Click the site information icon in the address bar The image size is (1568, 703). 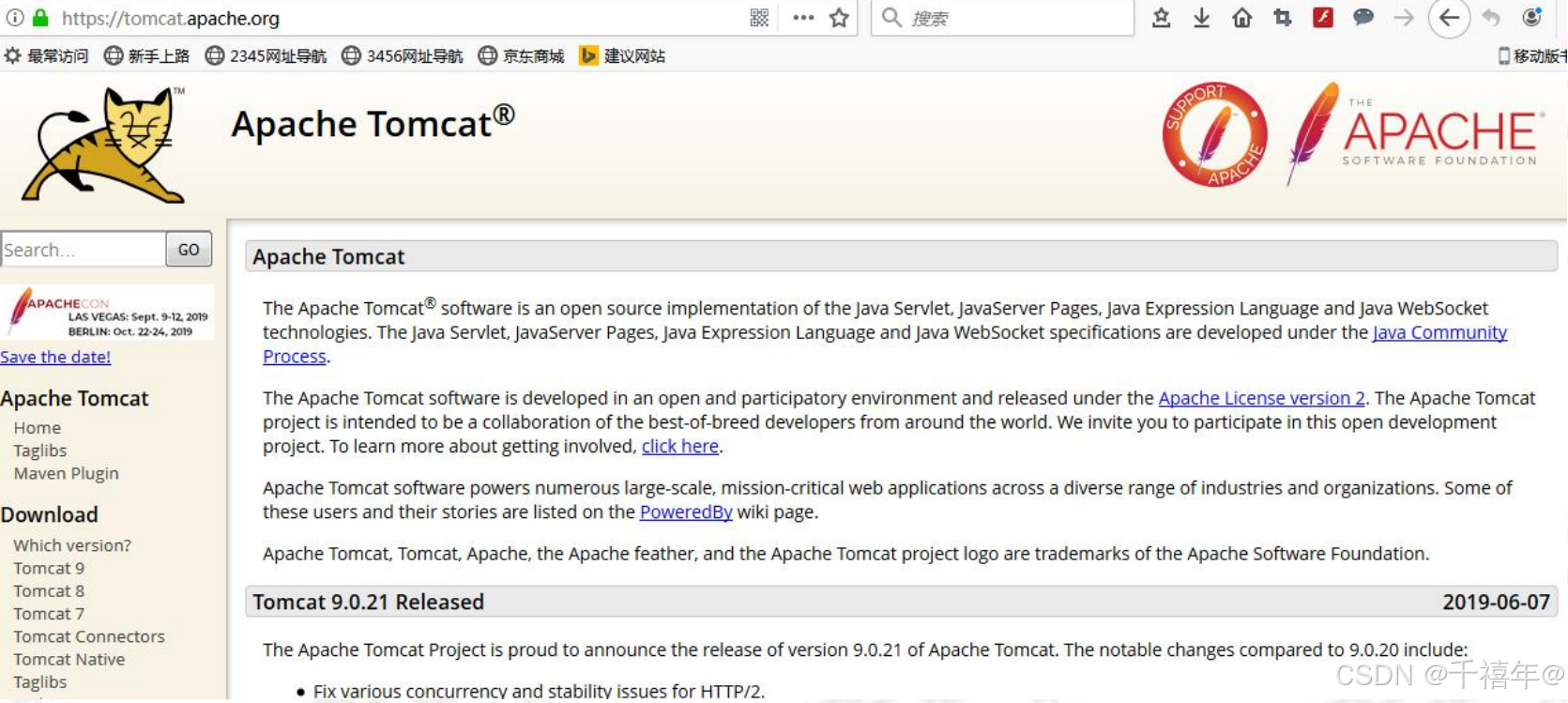[14, 18]
